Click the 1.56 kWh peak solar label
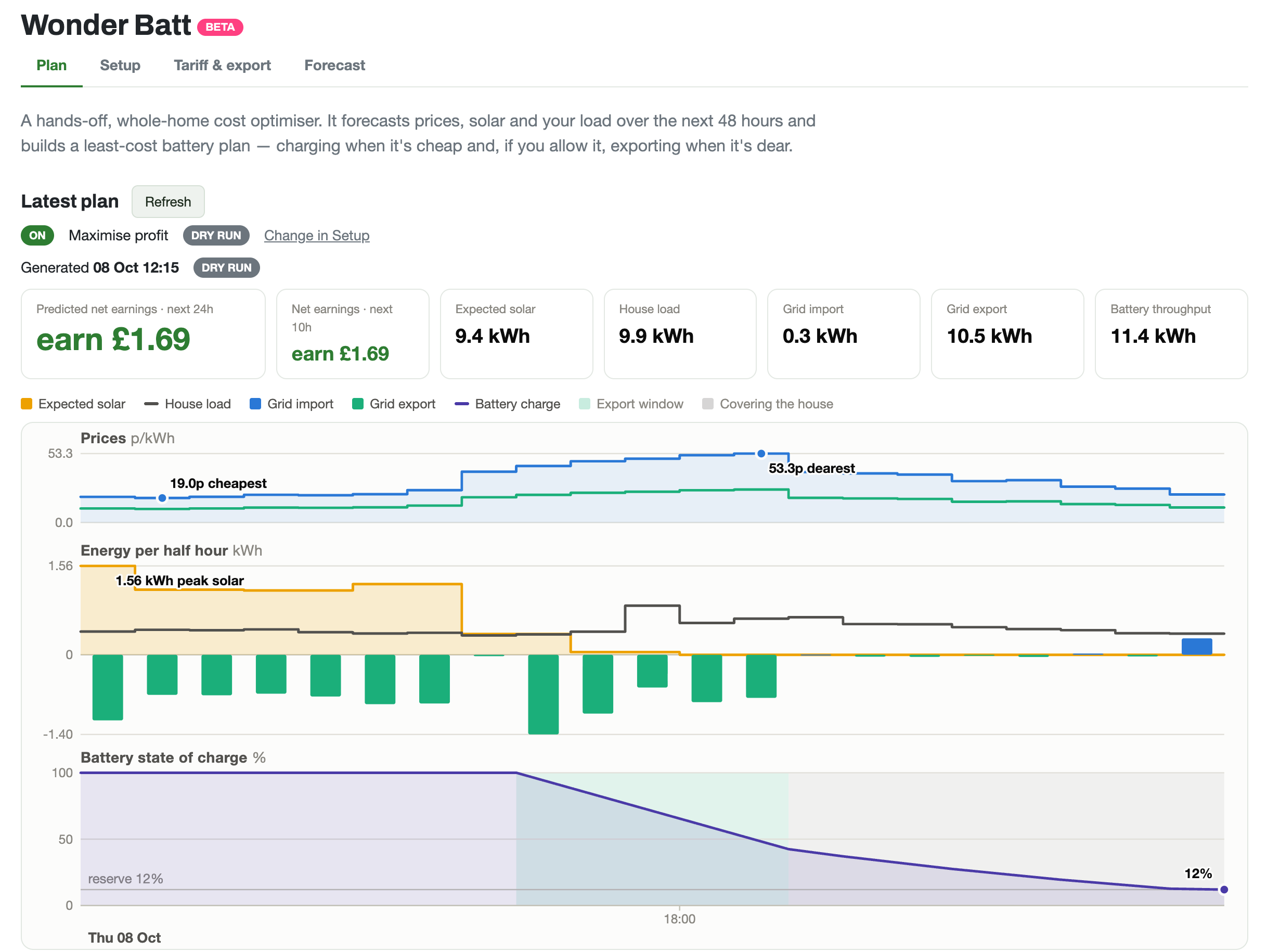The image size is (1267, 952). pyautogui.click(x=180, y=581)
